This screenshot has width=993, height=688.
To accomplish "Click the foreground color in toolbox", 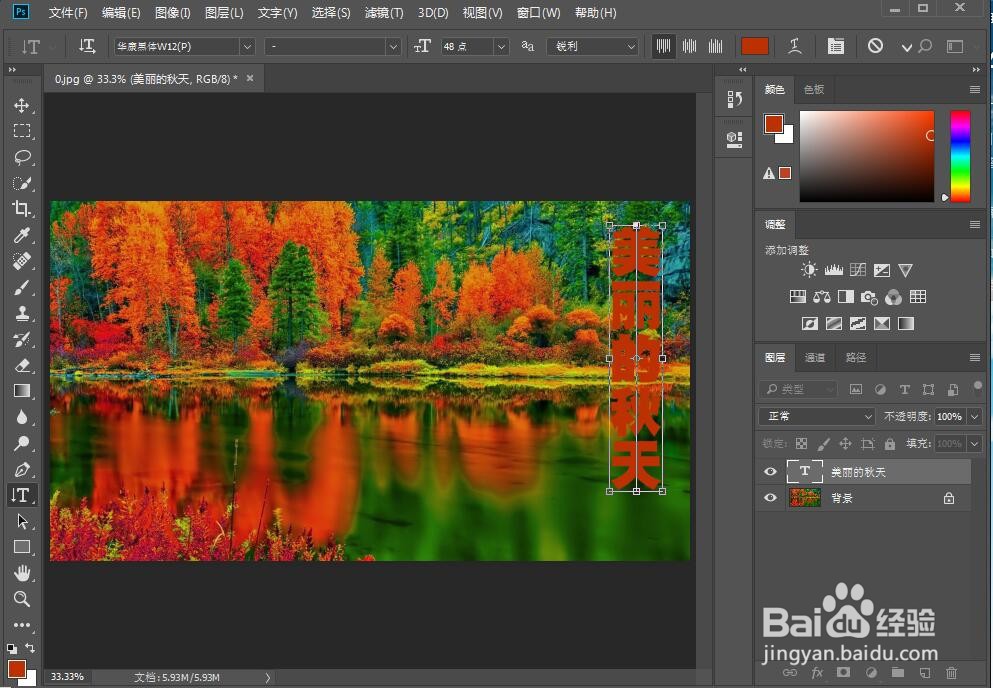I will 16,669.
